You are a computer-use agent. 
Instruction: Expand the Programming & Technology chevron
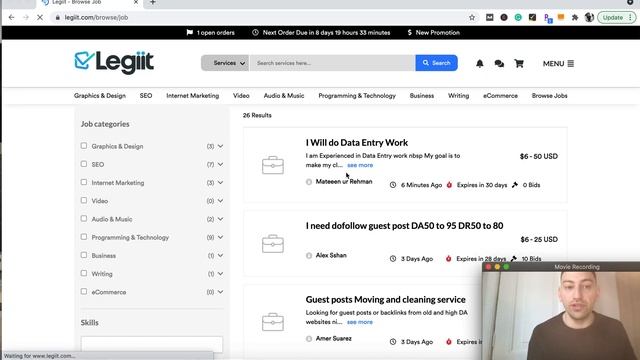click(x=220, y=237)
